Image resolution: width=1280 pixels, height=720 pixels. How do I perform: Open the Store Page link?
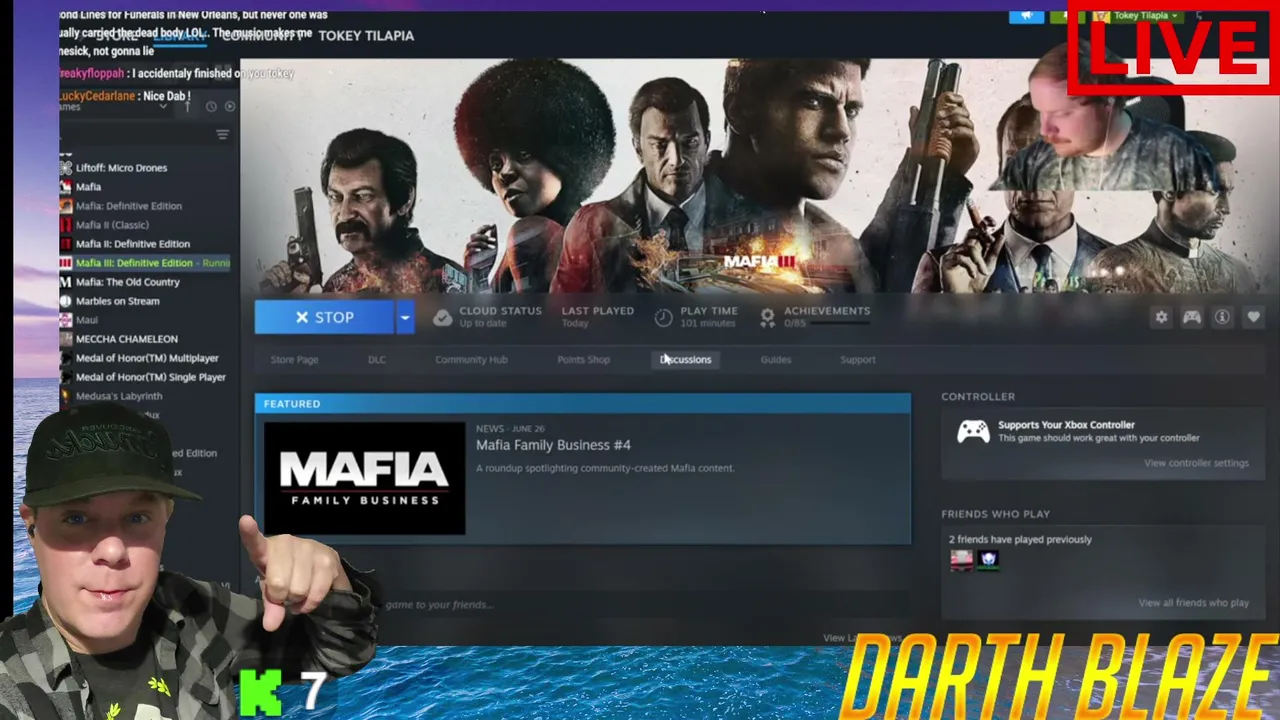(x=294, y=360)
